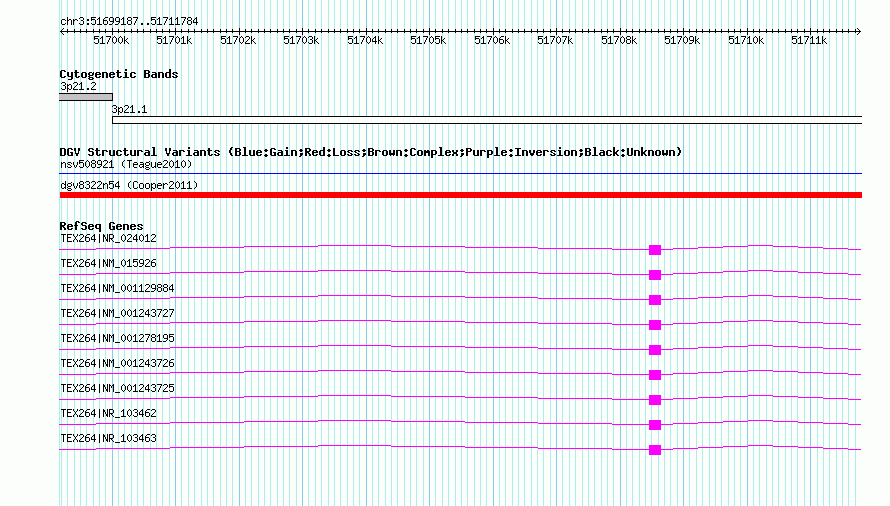Click the magenta exon box of NM_001243726
This screenshot has width=890, height=506.
655,375
